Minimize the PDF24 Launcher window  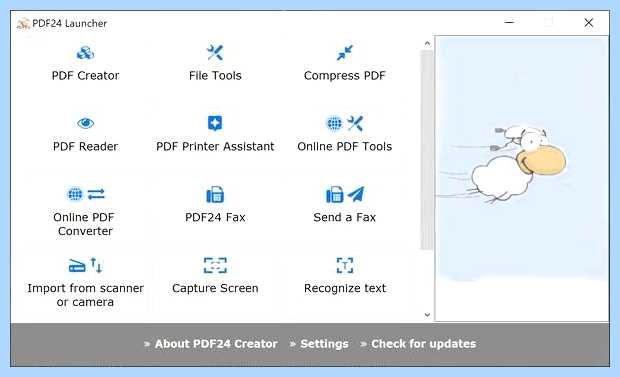[x=509, y=23]
